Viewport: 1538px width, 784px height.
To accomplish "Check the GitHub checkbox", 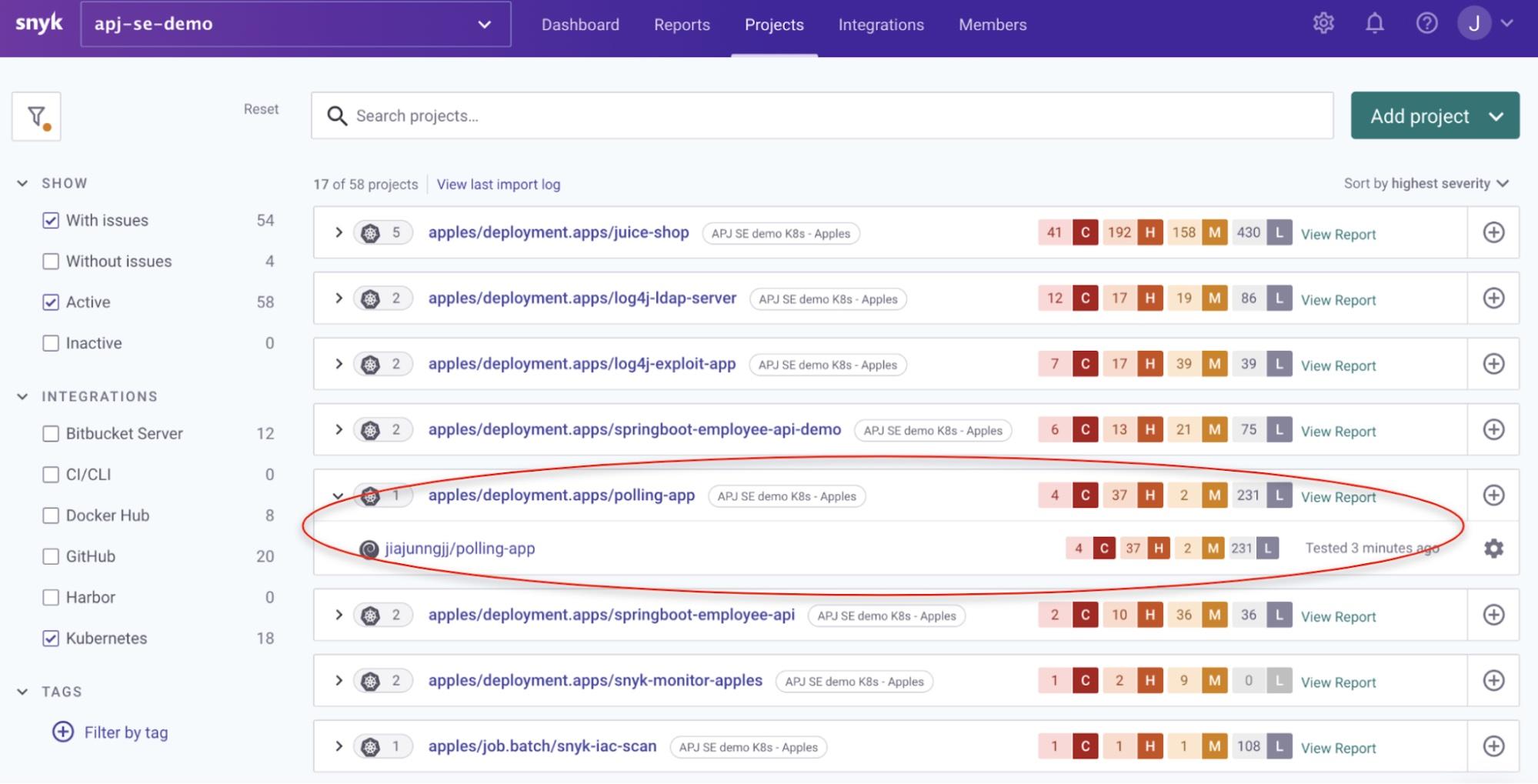I will [x=51, y=556].
